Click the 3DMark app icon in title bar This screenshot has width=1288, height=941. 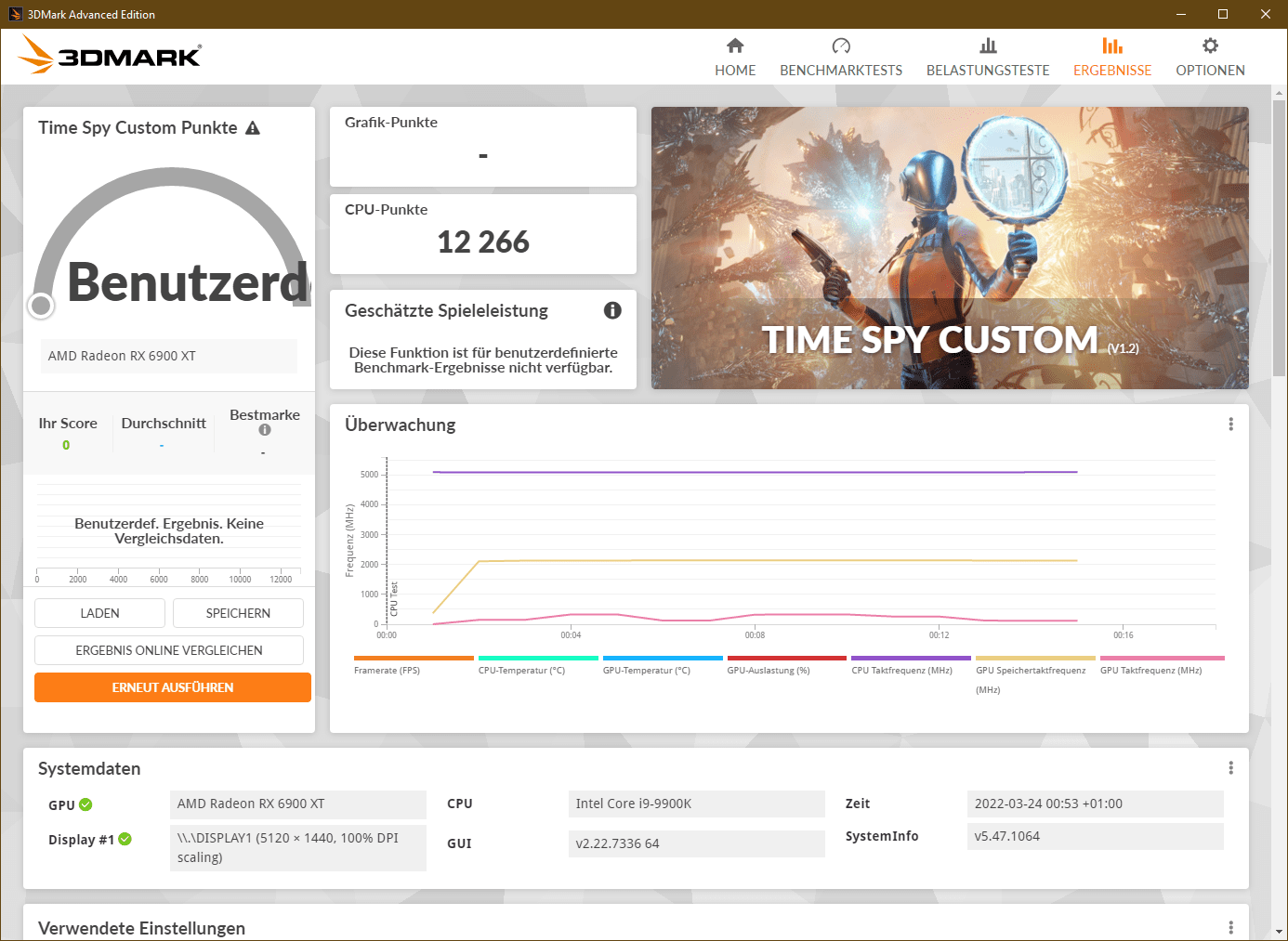15,14
